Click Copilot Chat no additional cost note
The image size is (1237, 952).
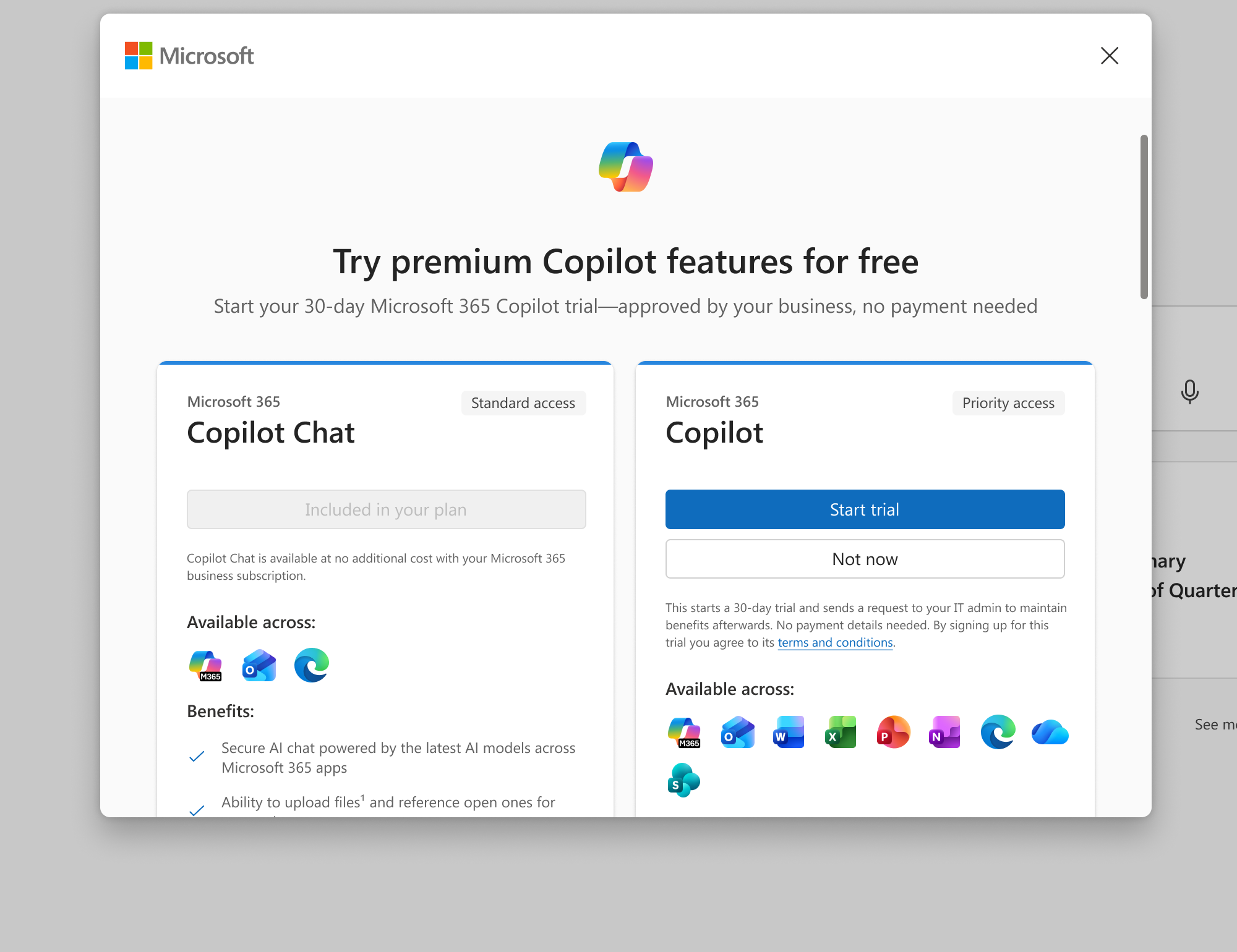point(376,567)
